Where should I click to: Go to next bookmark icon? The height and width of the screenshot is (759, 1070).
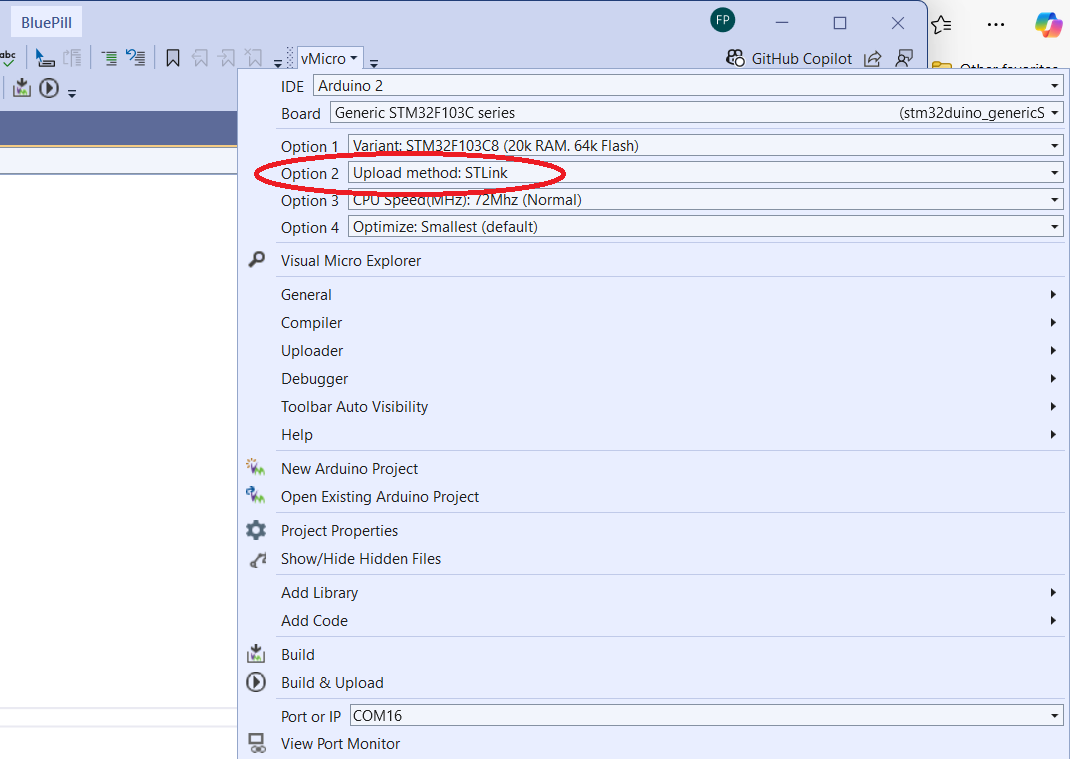pos(227,58)
